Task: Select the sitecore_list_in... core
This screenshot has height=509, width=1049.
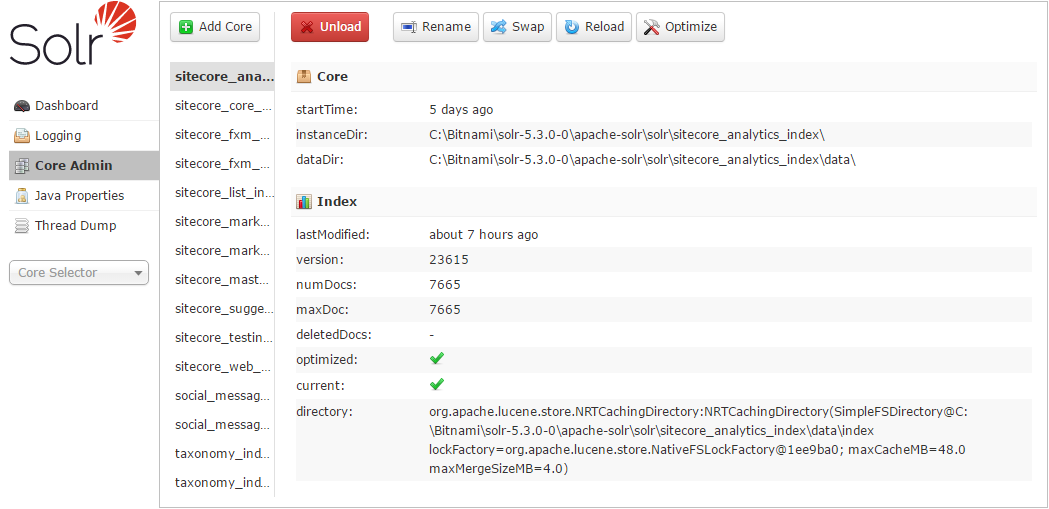Action: [x=222, y=193]
